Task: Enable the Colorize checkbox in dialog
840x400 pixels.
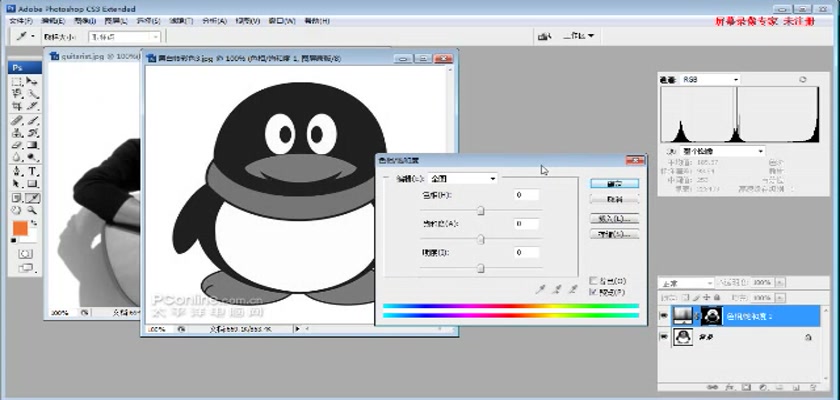Action: tap(593, 281)
